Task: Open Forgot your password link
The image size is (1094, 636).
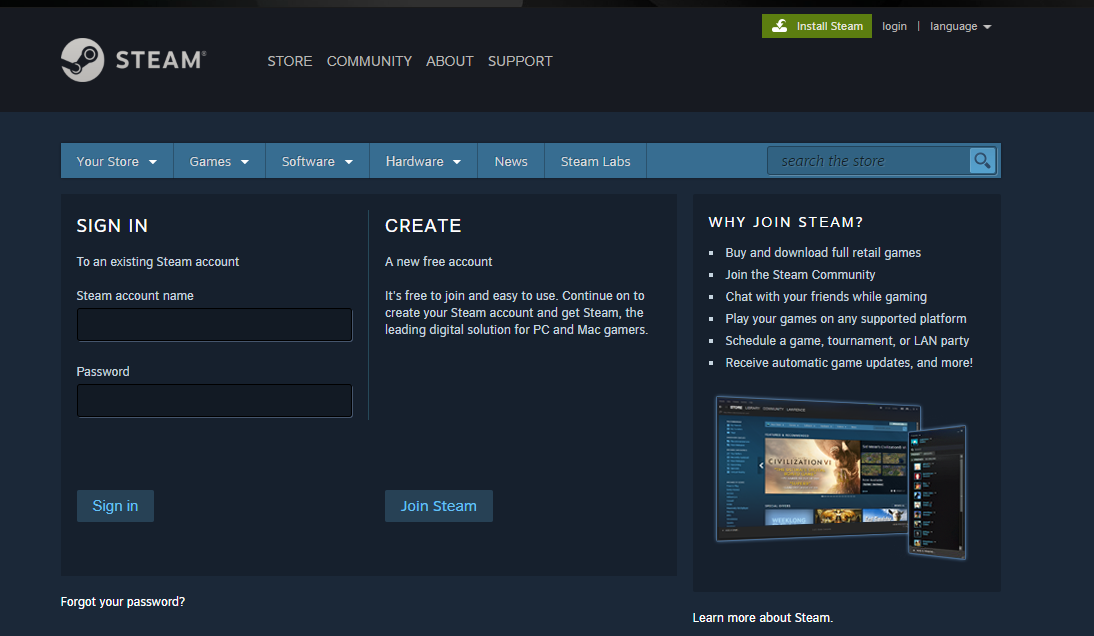Action: (123, 601)
